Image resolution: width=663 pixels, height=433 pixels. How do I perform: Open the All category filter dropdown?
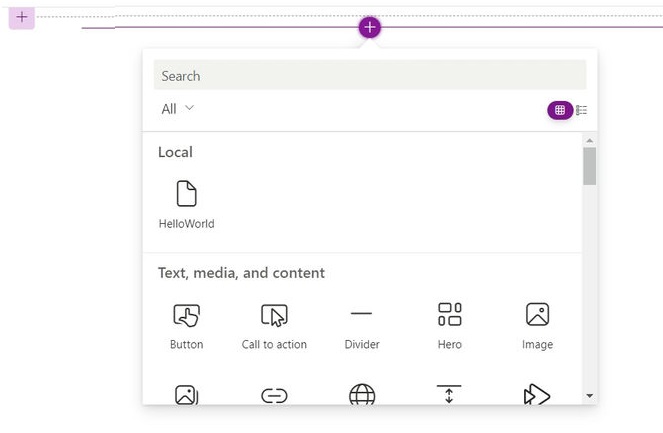(x=177, y=109)
